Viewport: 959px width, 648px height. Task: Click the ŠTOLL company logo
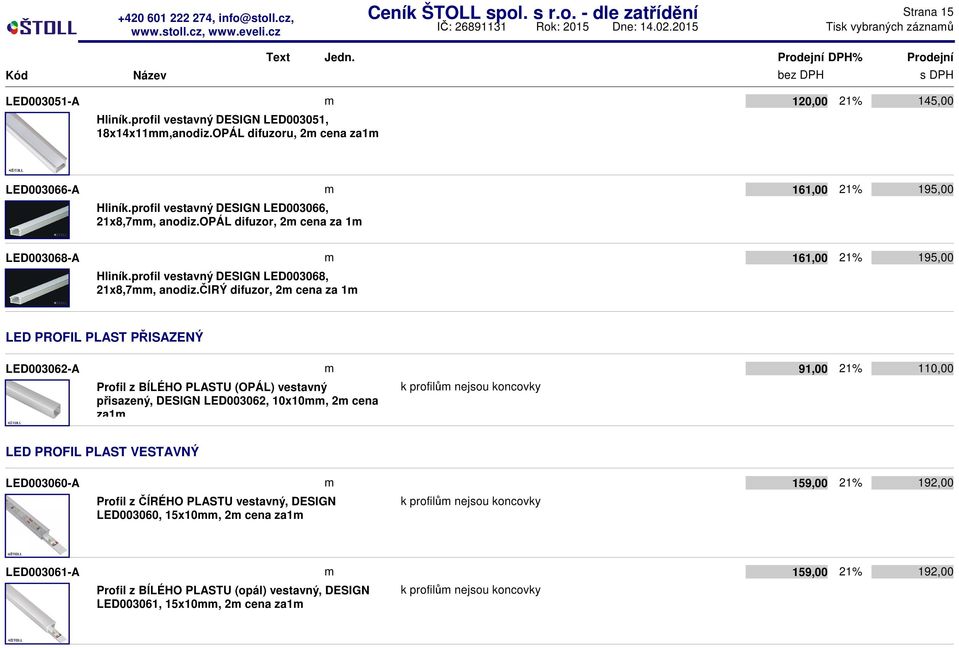point(42,28)
